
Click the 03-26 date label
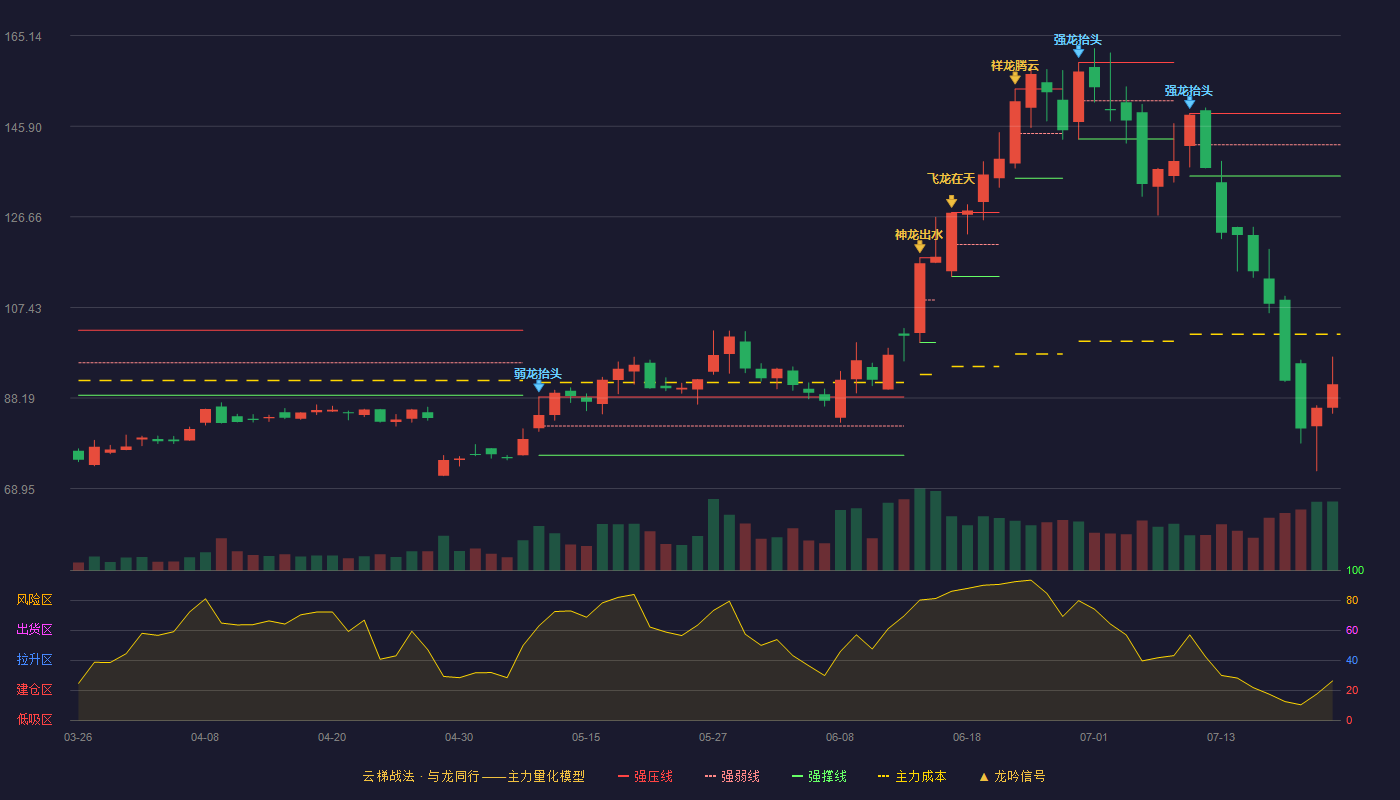point(78,737)
